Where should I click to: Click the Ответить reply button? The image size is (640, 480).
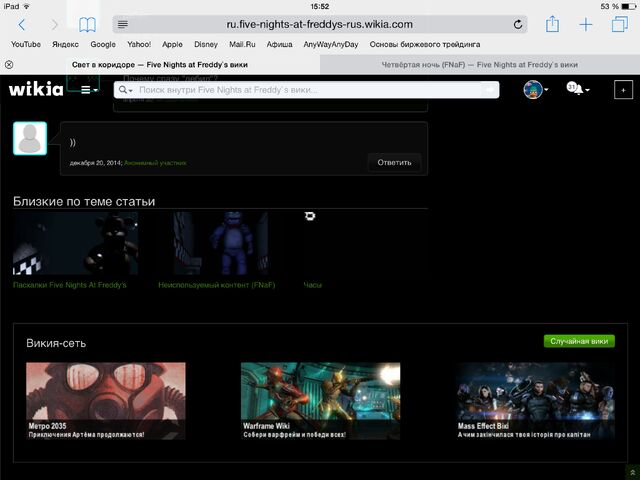point(394,162)
